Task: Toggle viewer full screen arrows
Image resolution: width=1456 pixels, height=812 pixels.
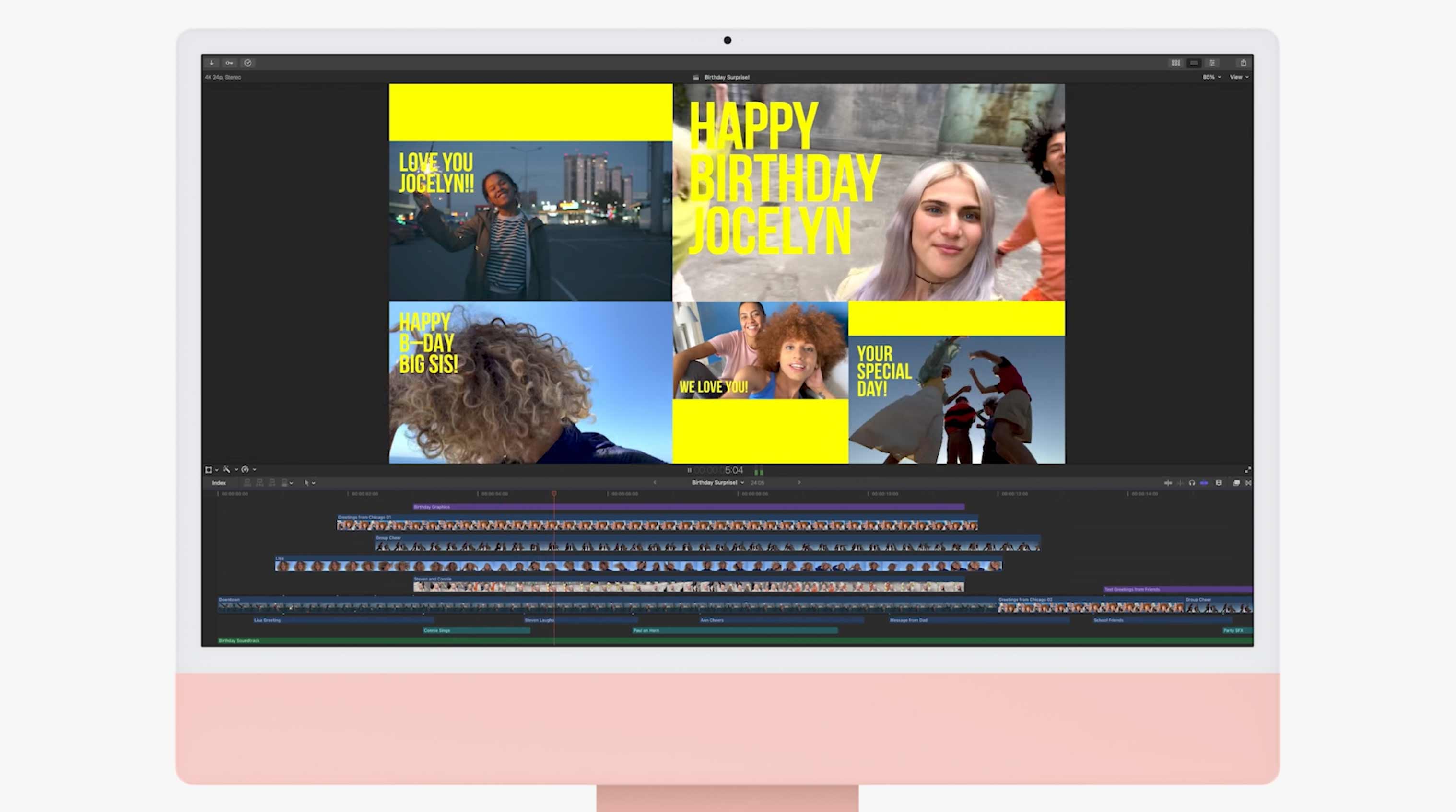Action: 1247,470
